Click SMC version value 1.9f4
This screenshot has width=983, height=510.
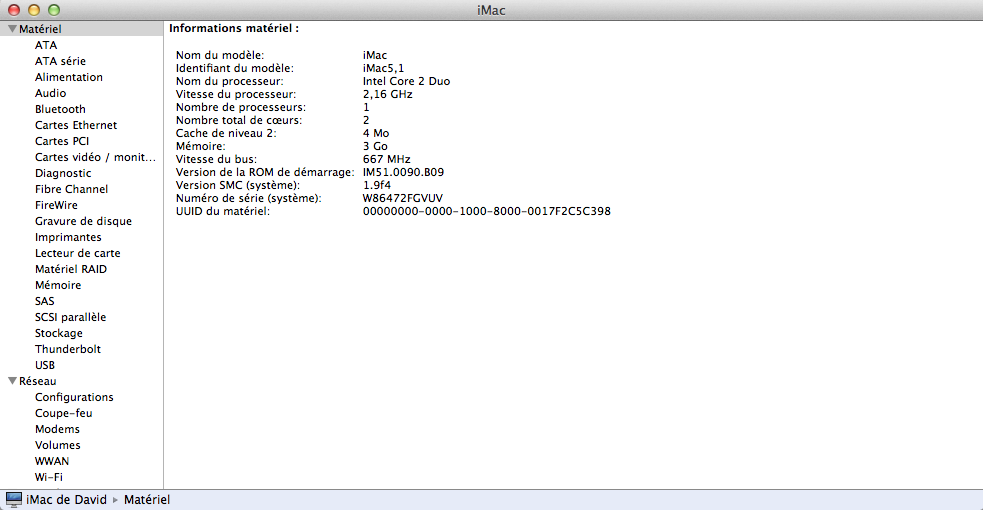point(377,185)
